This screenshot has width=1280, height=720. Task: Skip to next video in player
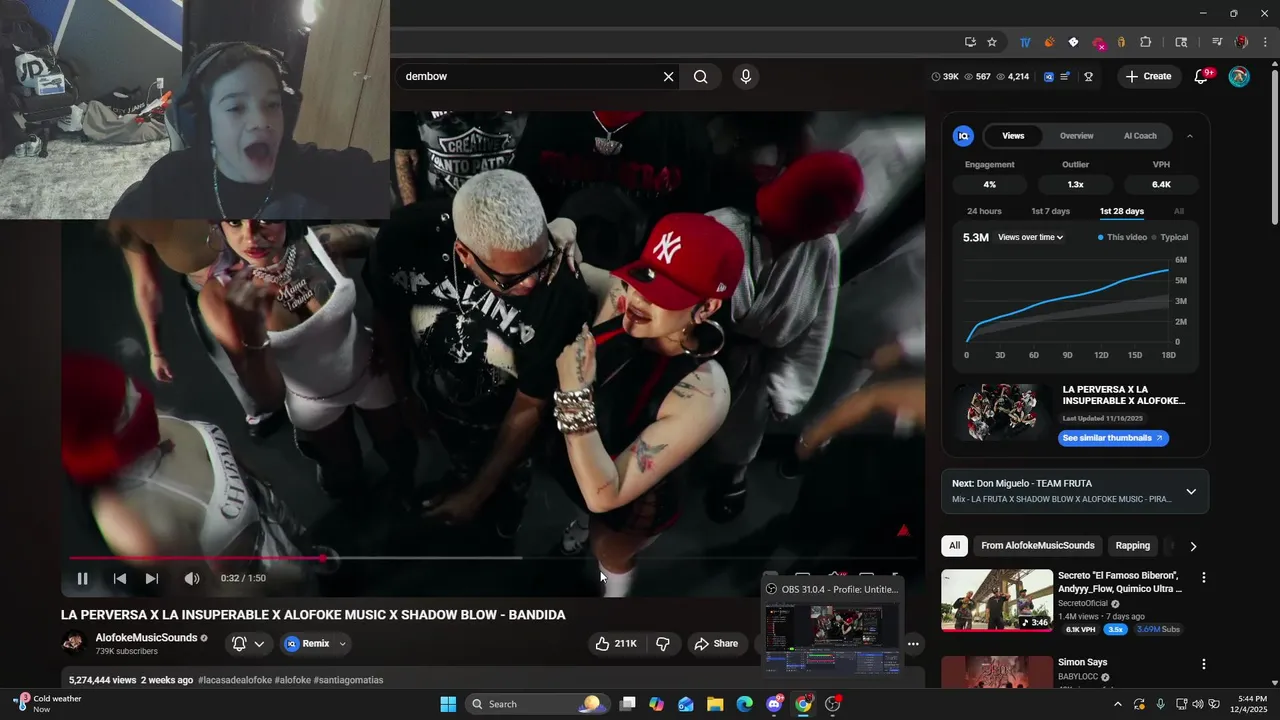[x=152, y=578]
